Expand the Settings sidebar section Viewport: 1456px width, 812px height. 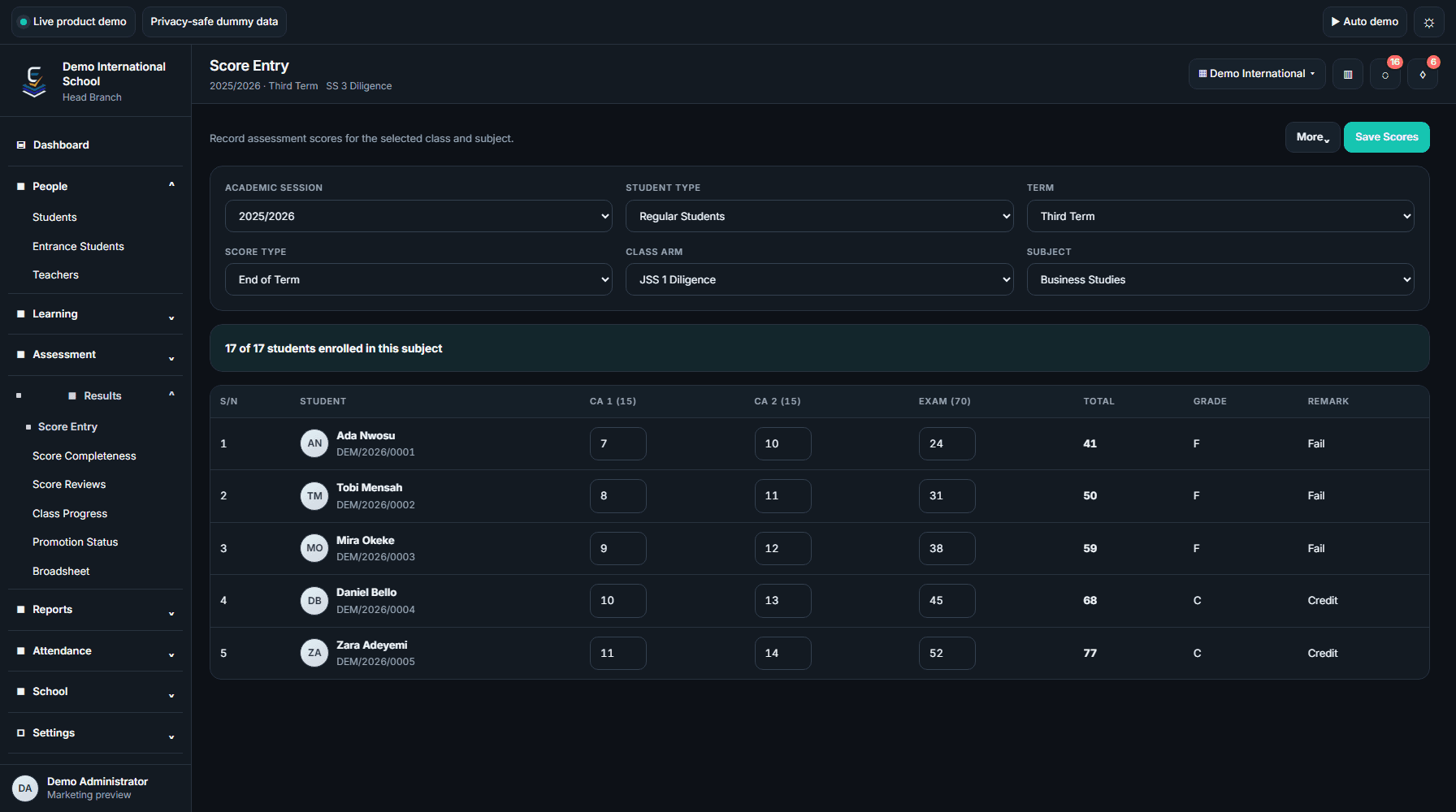95,733
